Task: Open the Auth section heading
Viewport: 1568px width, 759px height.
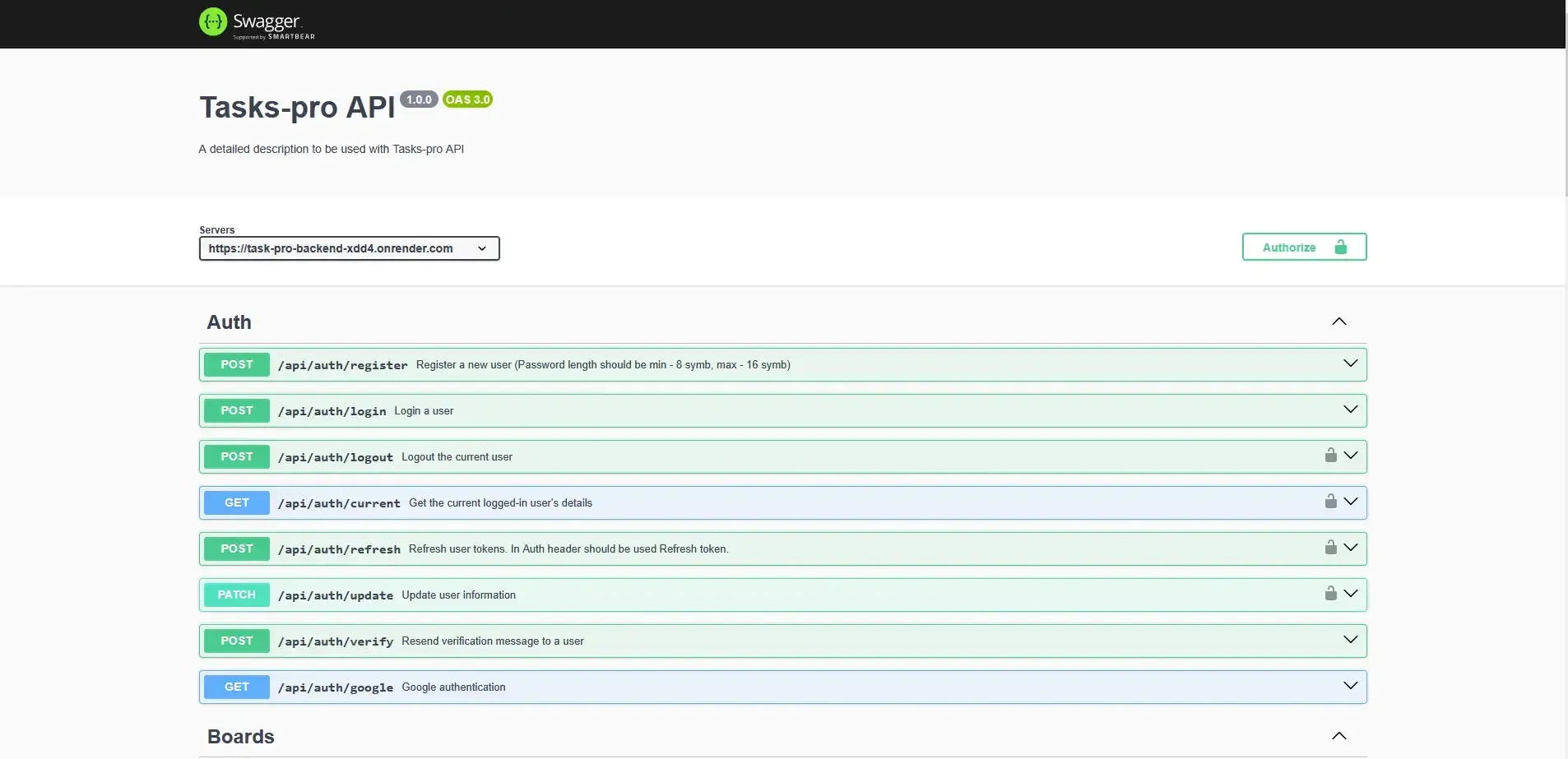Action: tap(229, 322)
